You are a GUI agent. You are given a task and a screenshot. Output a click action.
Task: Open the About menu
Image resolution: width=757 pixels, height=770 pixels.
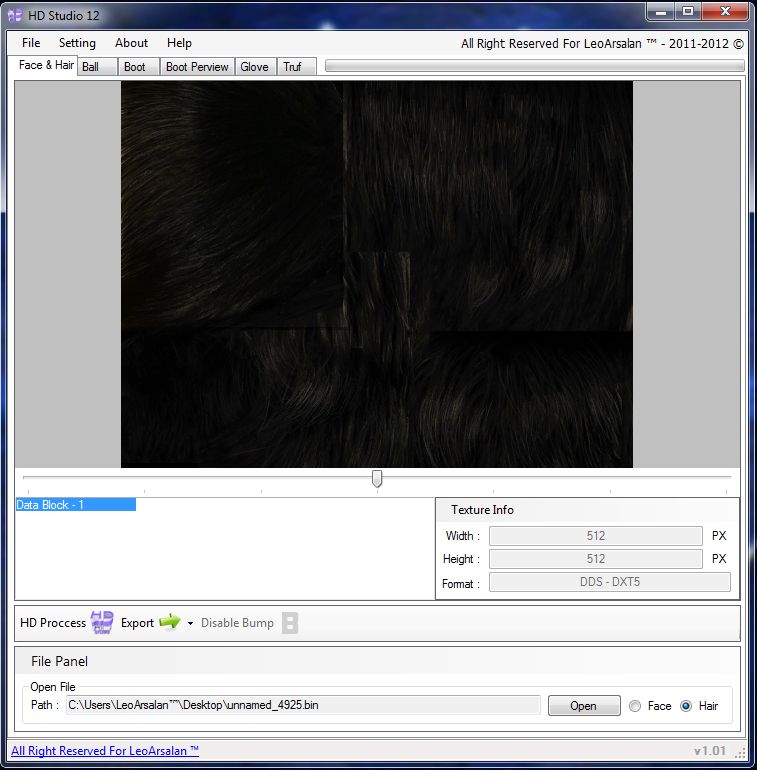[131, 43]
